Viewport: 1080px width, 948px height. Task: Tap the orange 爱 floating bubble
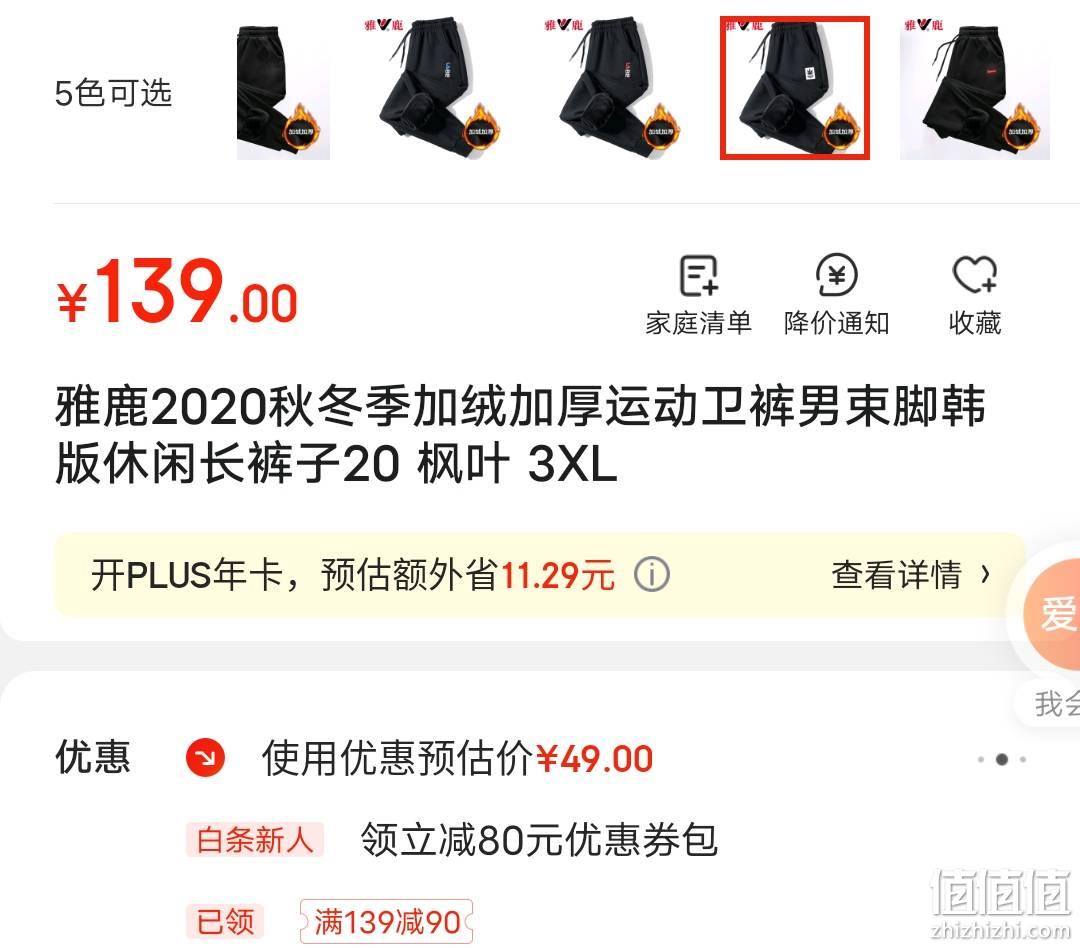coord(1052,613)
